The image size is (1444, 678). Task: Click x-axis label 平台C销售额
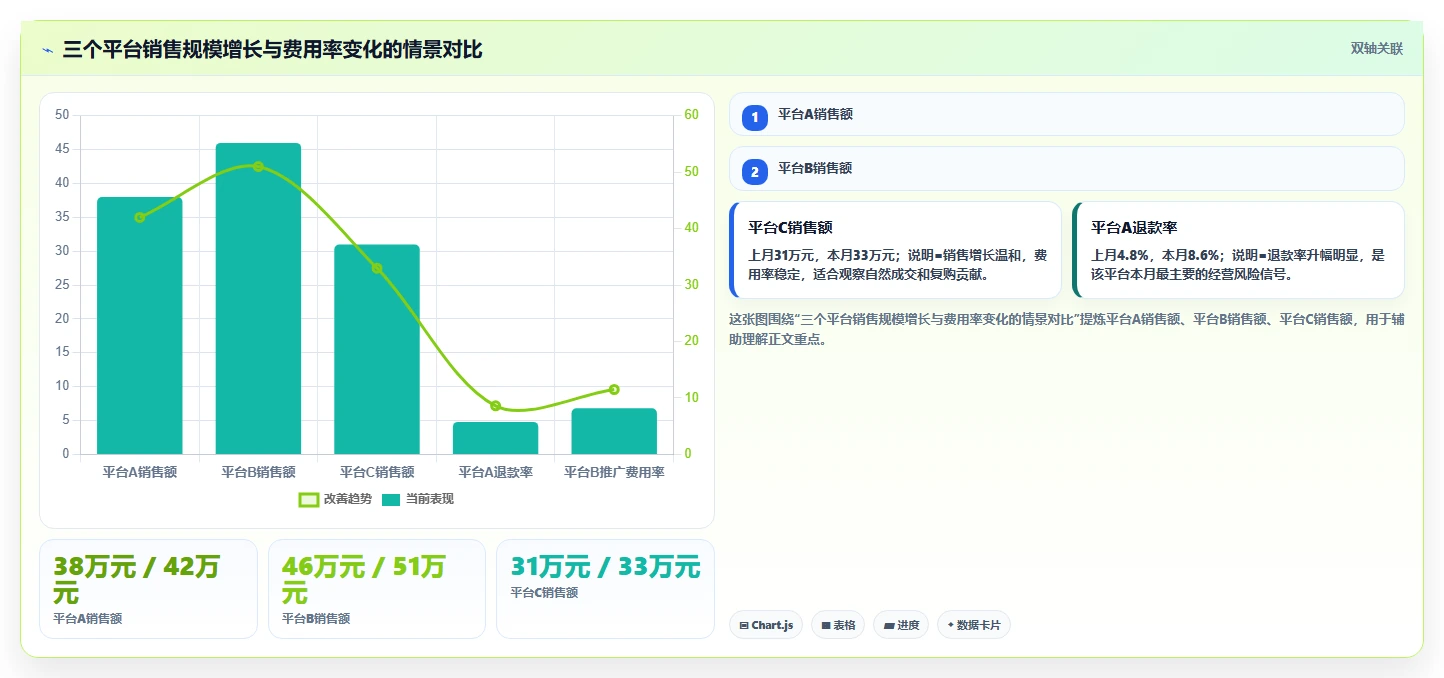pyautogui.click(x=377, y=472)
